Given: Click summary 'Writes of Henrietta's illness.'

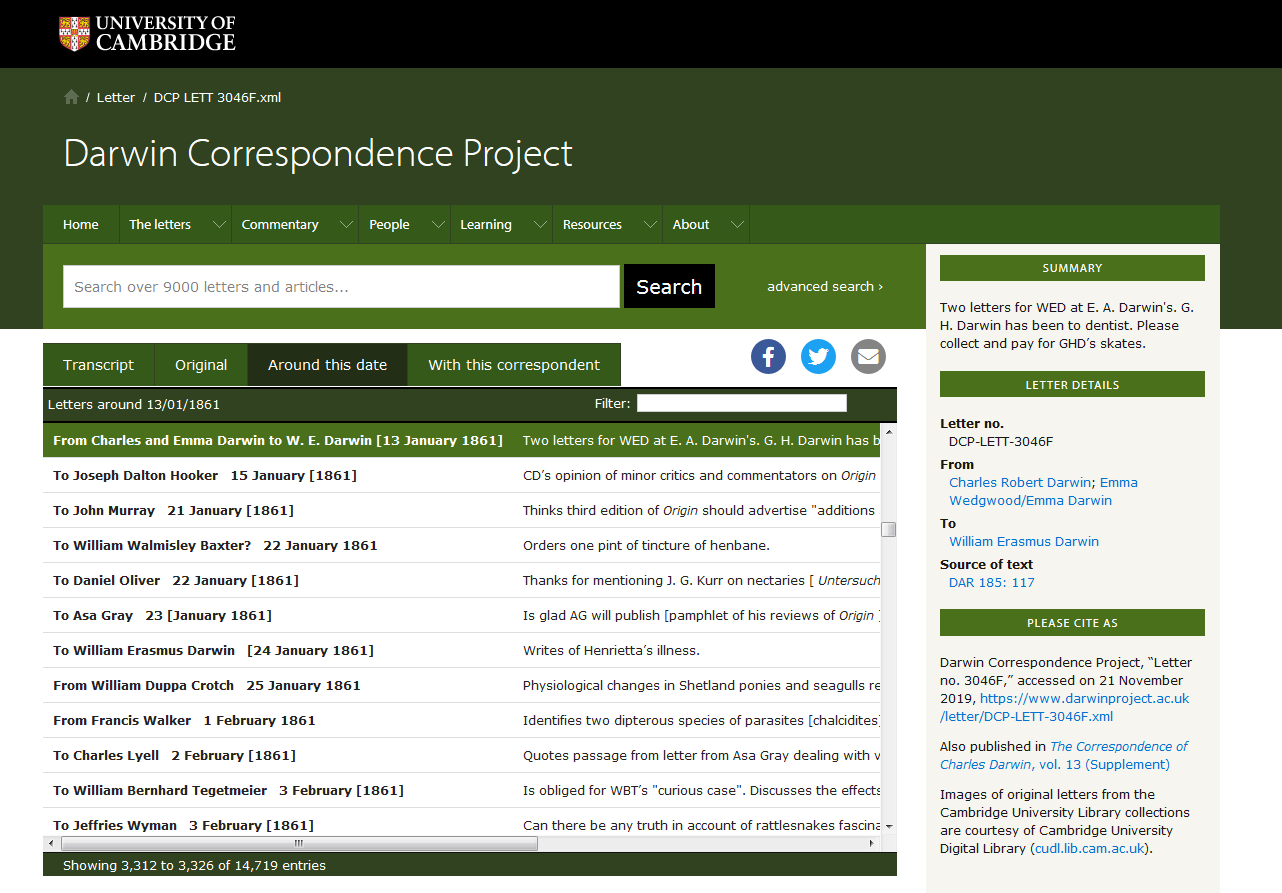Looking at the screenshot, I should [611, 650].
